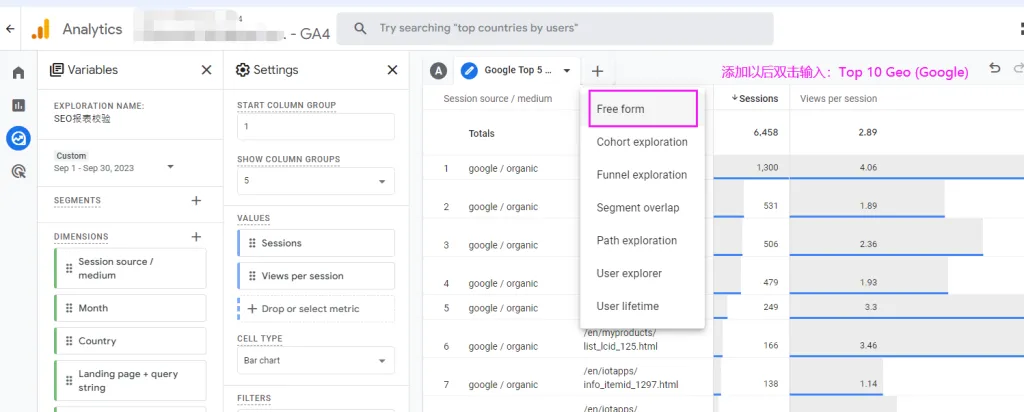The width and height of the screenshot is (1024, 412).
Task: Grab the Session source / medium drag handle
Action: [x=69, y=268]
